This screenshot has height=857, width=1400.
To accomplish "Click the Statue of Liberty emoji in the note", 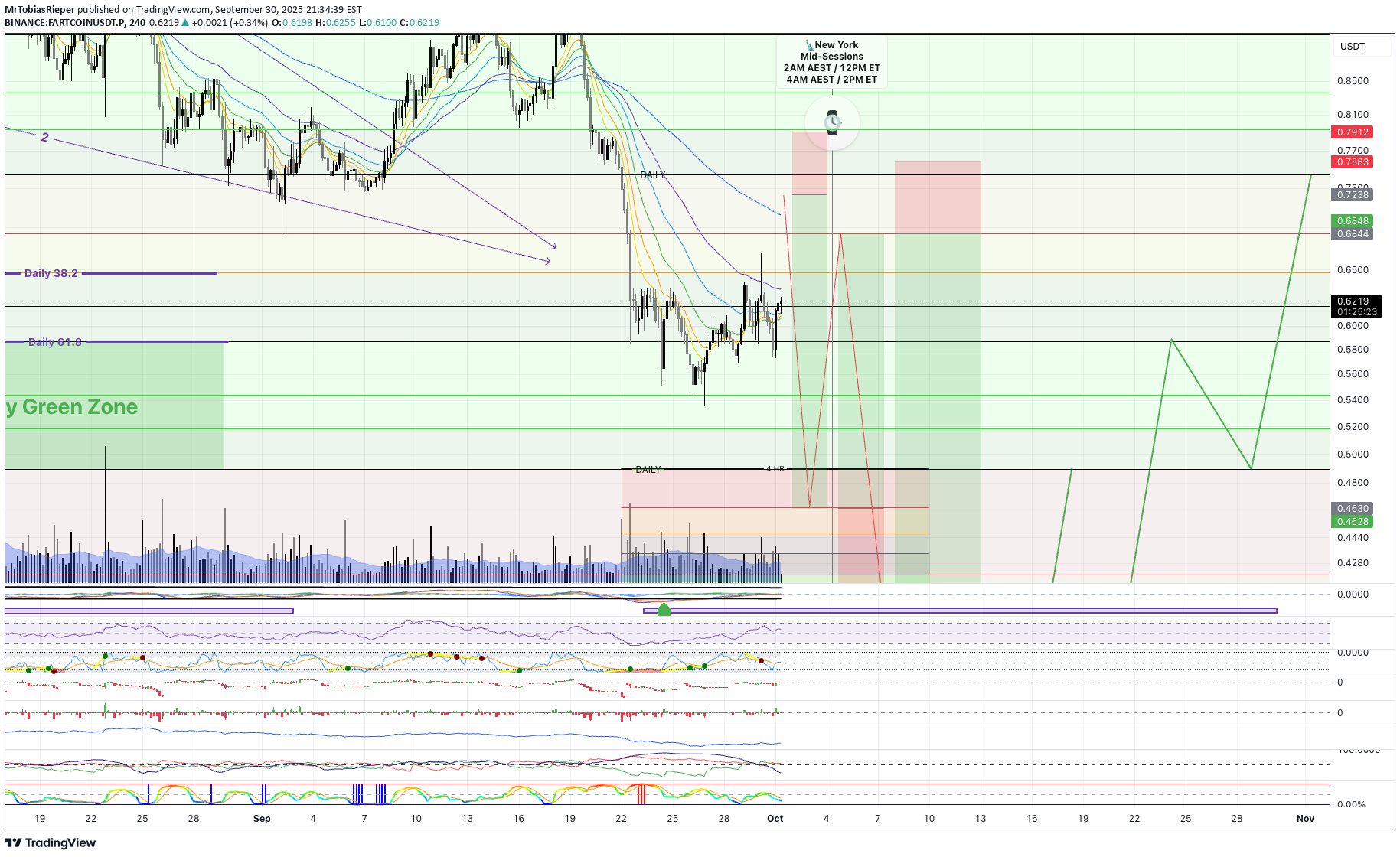I will coord(809,45).
